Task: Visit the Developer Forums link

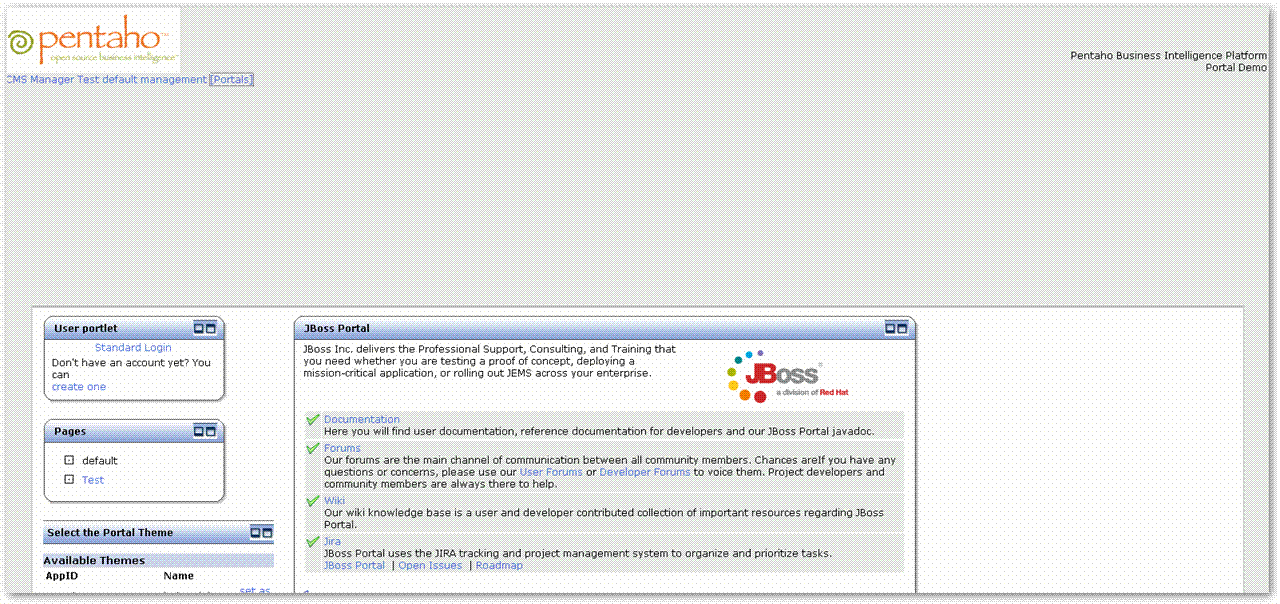Action: tap(645, 472)
